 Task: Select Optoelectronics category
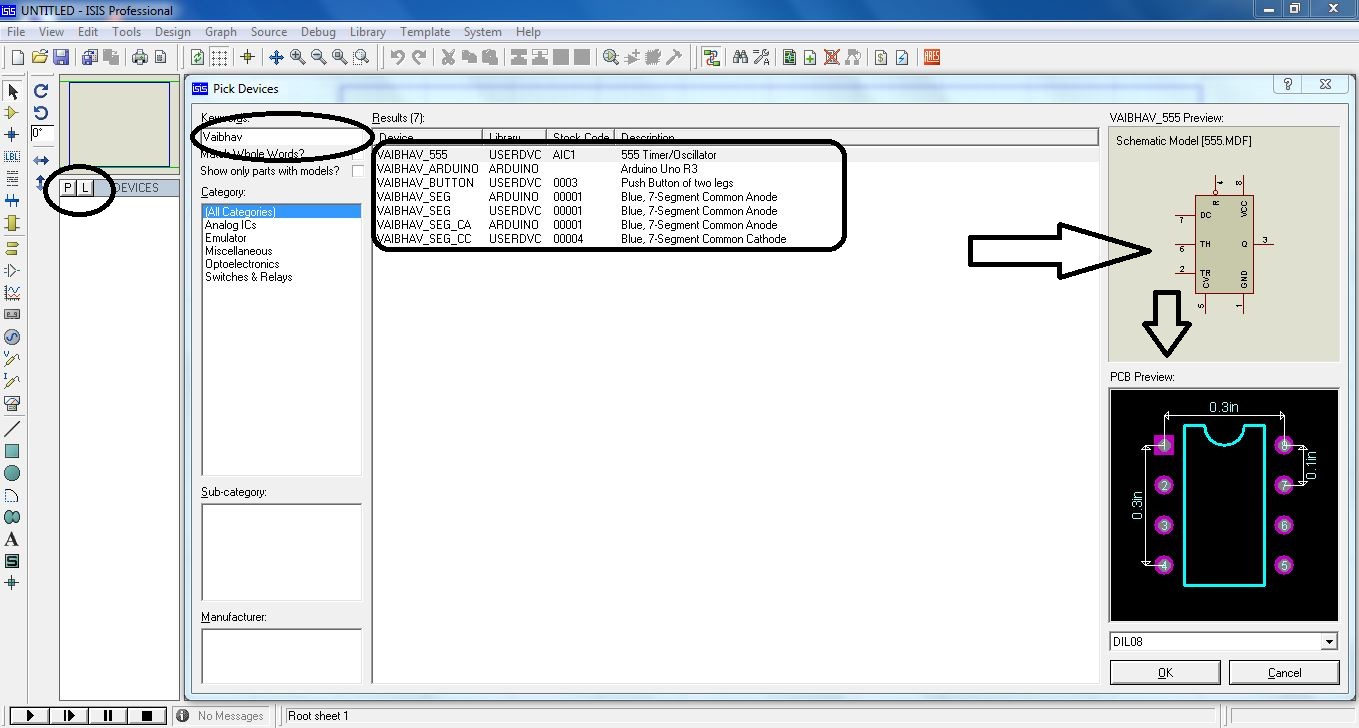(242, 264)
